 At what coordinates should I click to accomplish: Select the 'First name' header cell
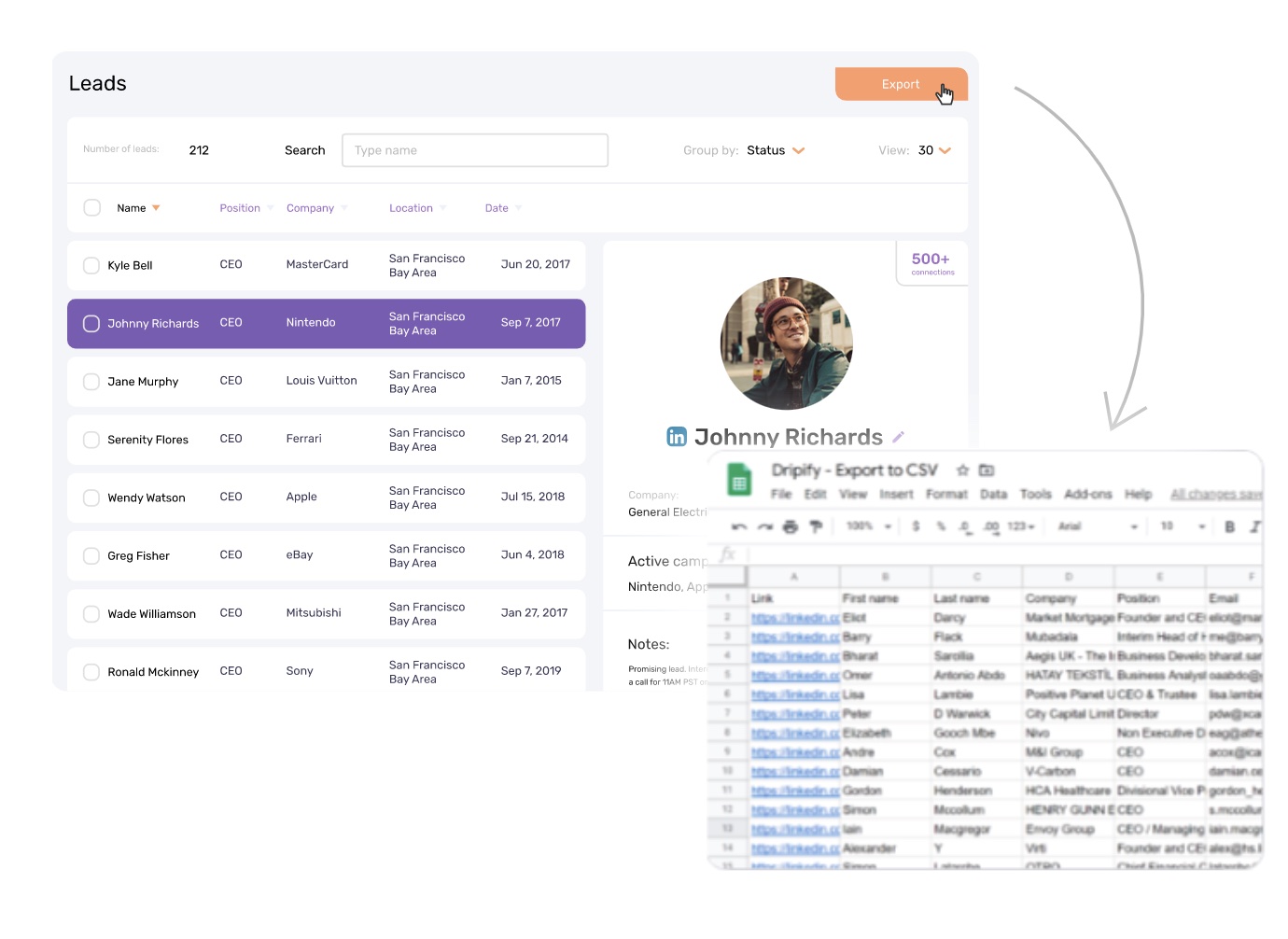click(x=885, y=598)
